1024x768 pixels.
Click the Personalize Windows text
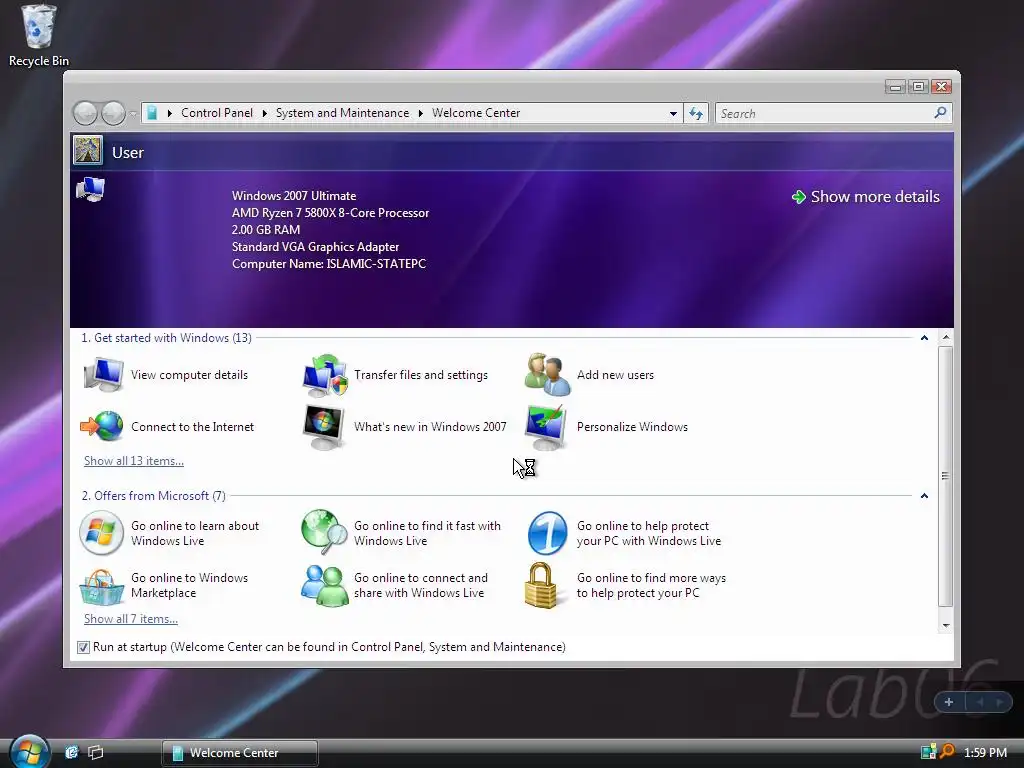click(632, 426)
